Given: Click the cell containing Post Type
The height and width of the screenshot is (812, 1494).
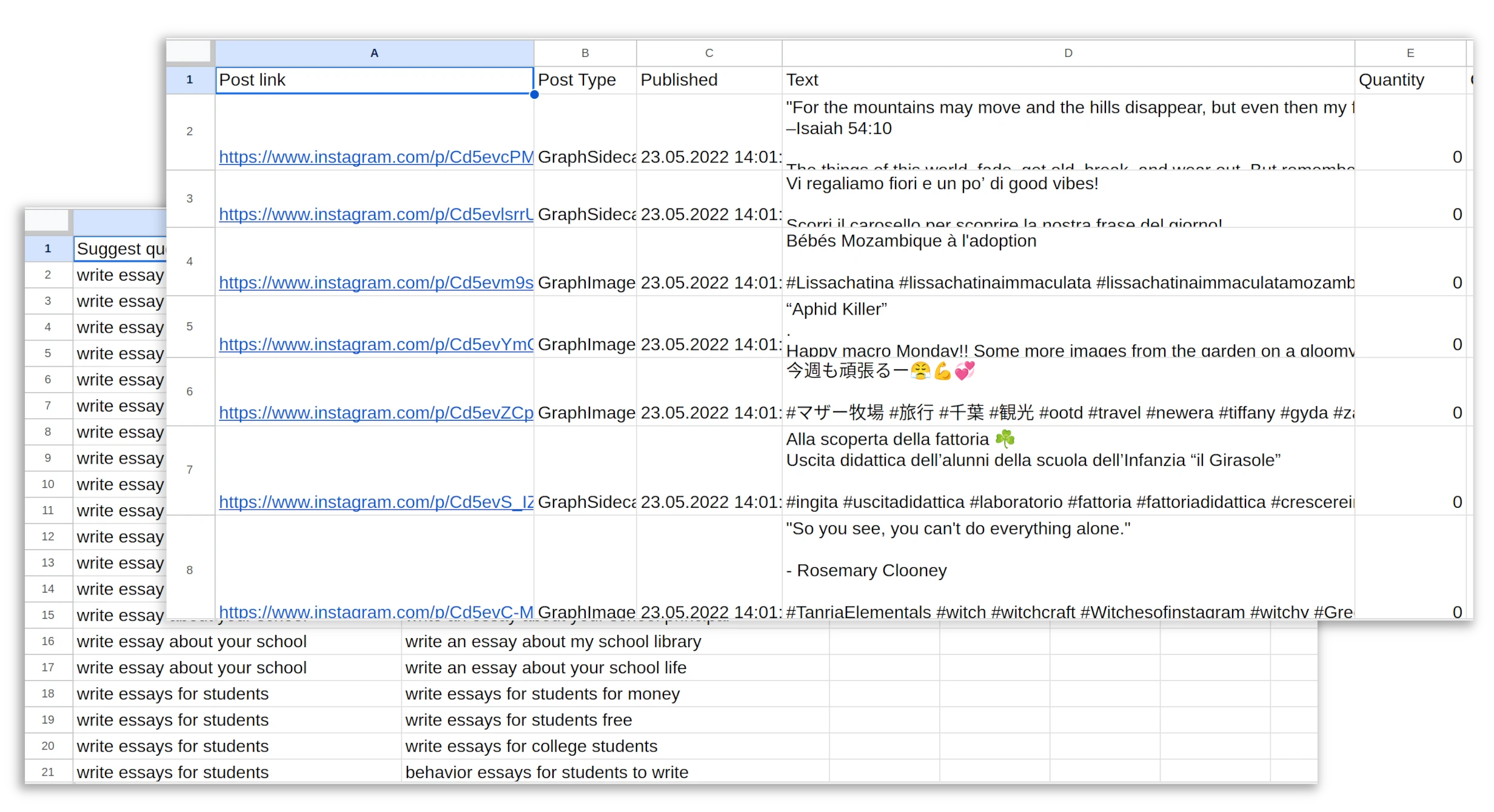Looking at the screenshot, I should point(577,79).
